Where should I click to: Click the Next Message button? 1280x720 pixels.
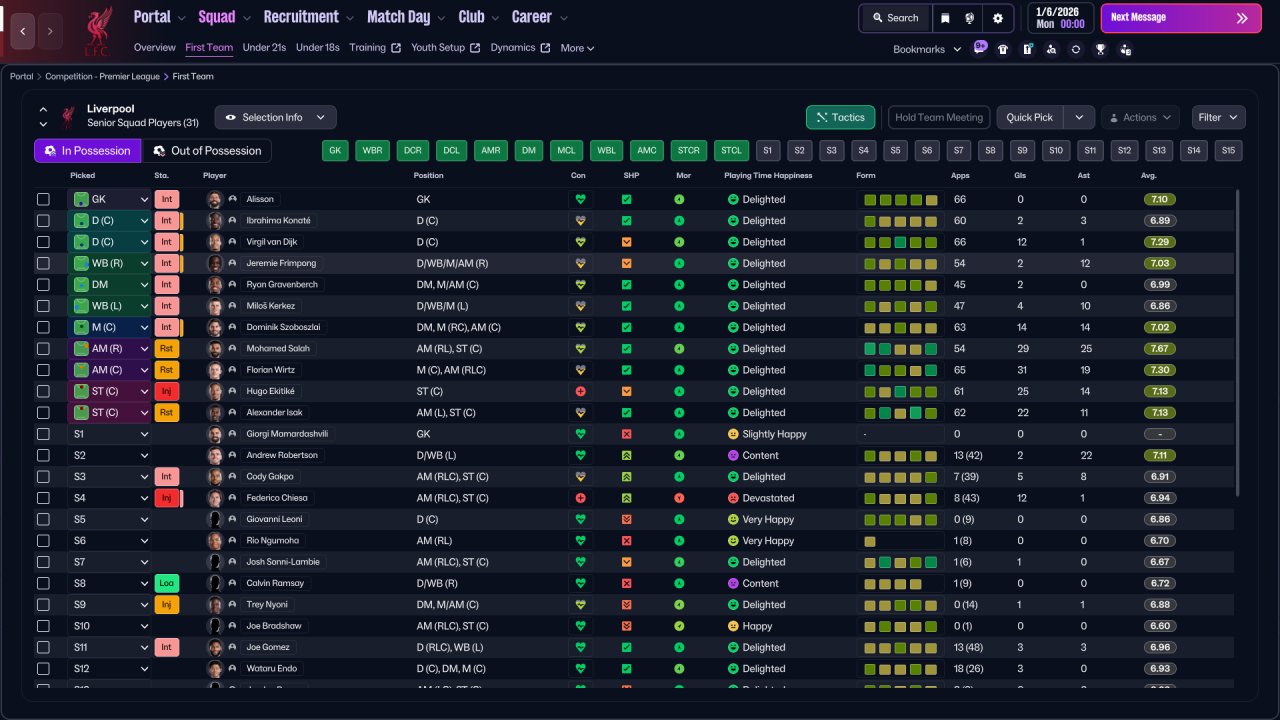(x=1179, y=18)
